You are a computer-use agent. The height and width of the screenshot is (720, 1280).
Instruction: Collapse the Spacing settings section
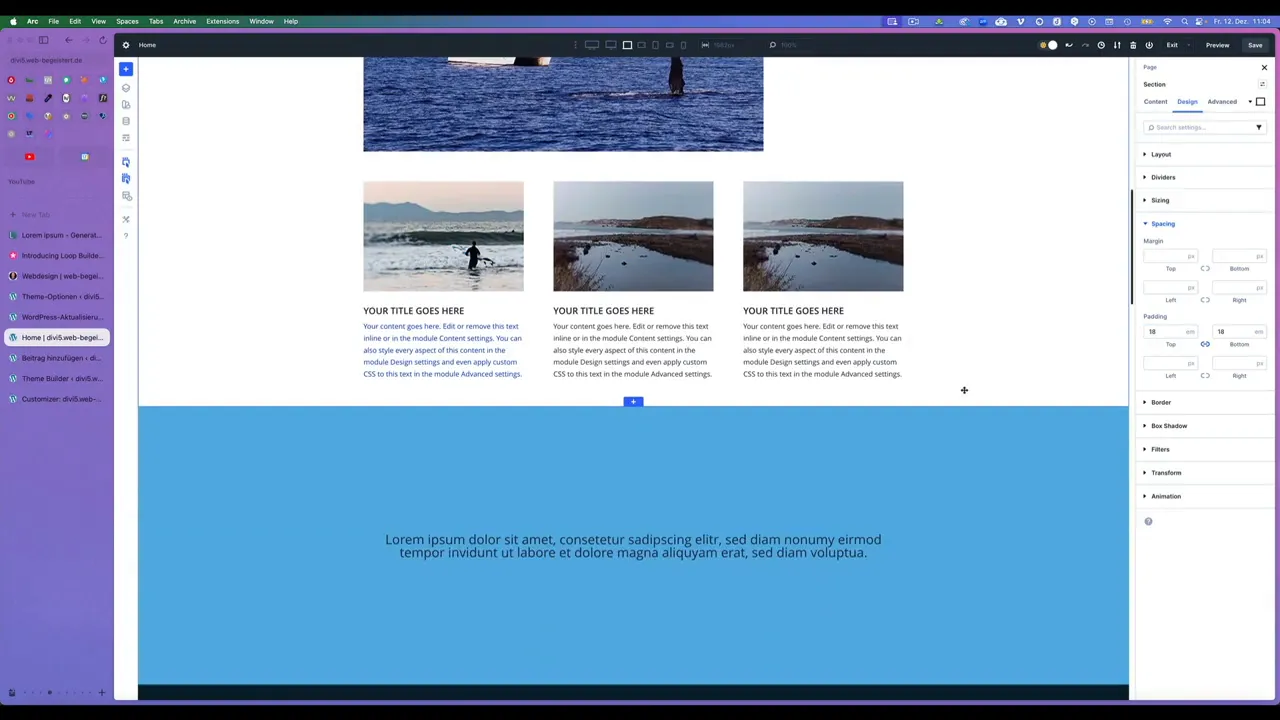tap(1162, 223)
